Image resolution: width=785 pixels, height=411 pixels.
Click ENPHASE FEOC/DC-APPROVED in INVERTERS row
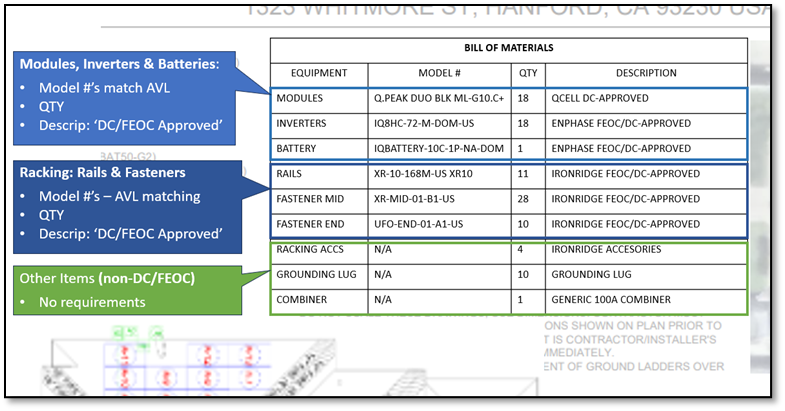click(621, 123)
